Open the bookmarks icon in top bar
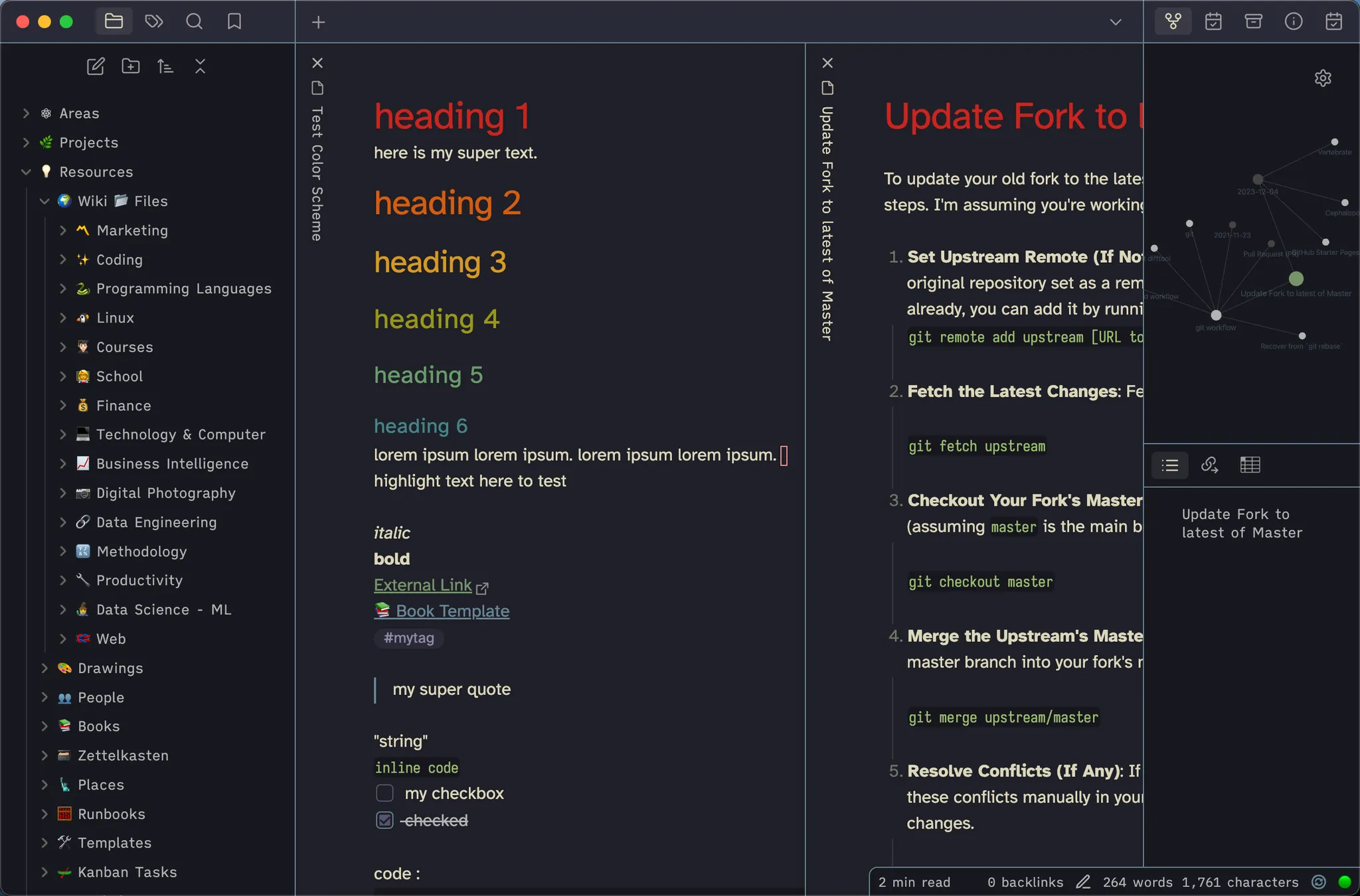 tap(234, 22)
